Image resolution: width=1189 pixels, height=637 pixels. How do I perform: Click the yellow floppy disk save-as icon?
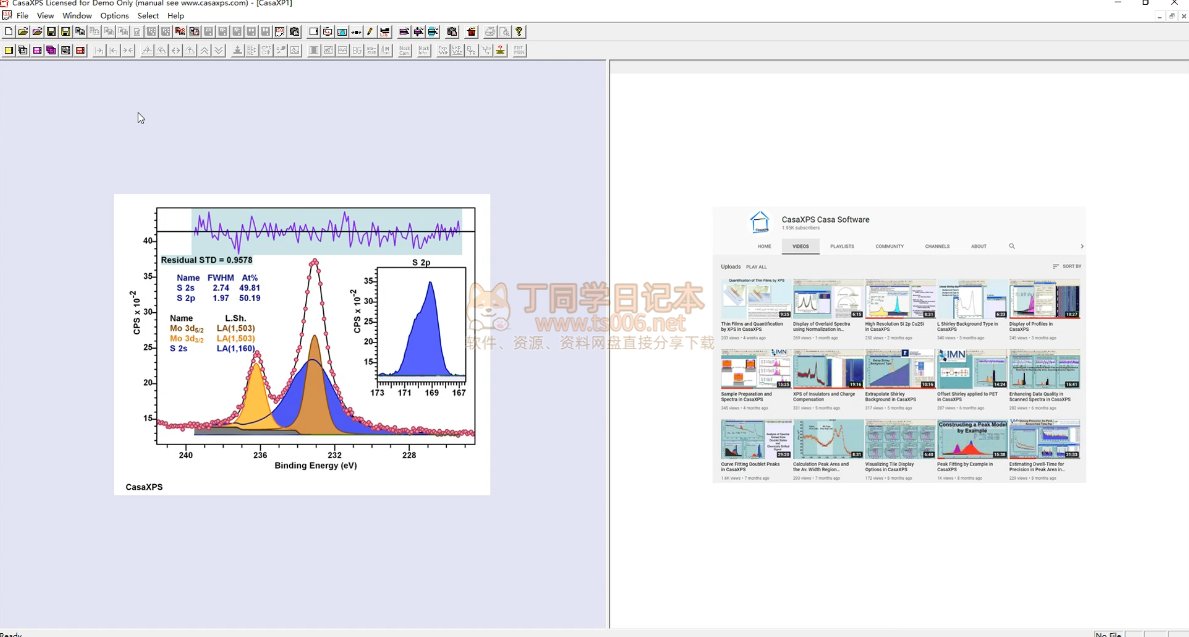tap(65, 32)
